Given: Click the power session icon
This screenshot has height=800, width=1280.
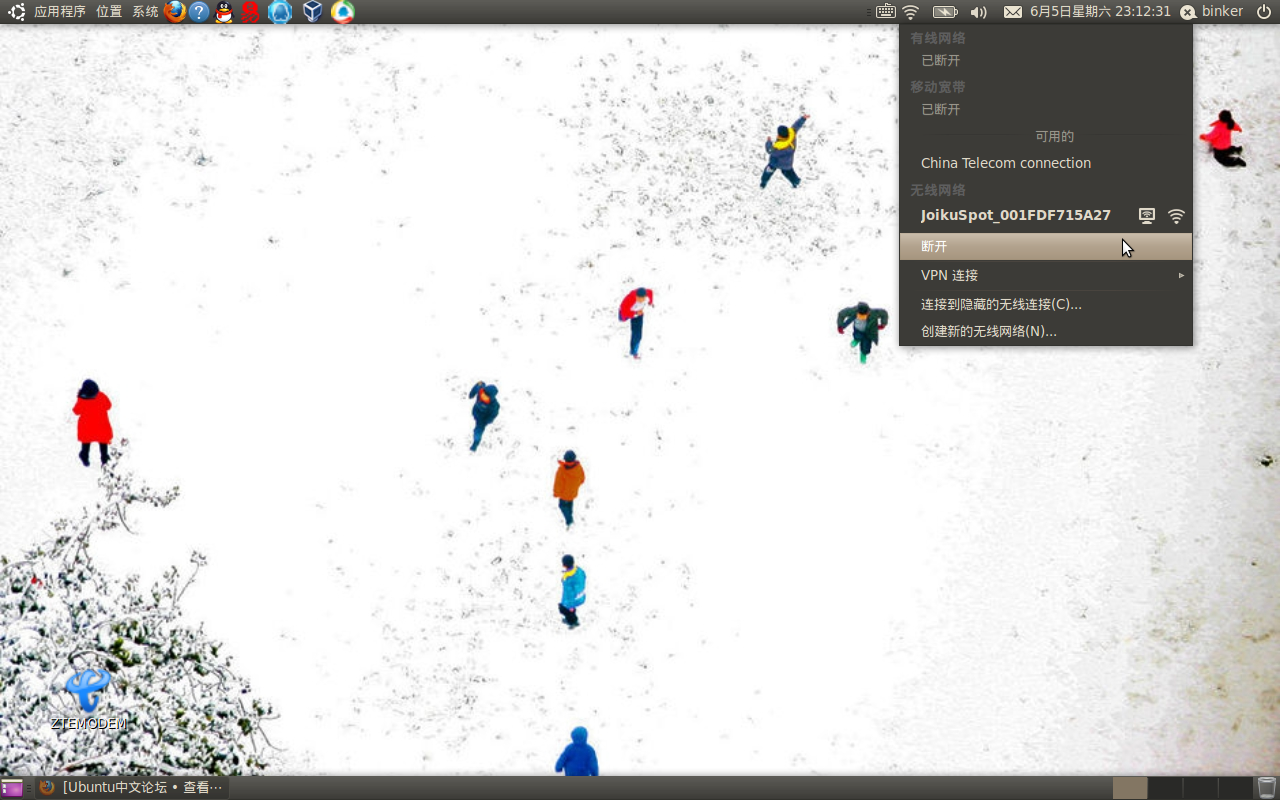Looking at the screenshot, I should click(x=1264, y=12).
